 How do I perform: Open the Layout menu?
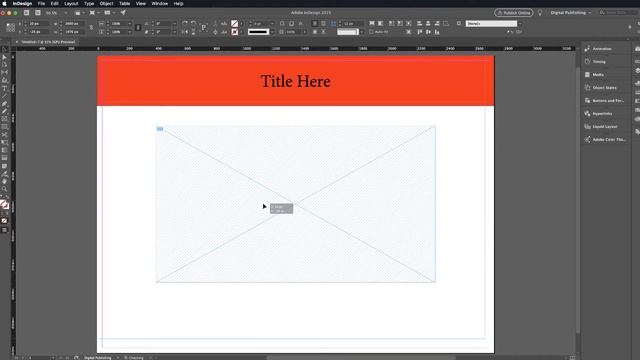(x=71, y=4)
